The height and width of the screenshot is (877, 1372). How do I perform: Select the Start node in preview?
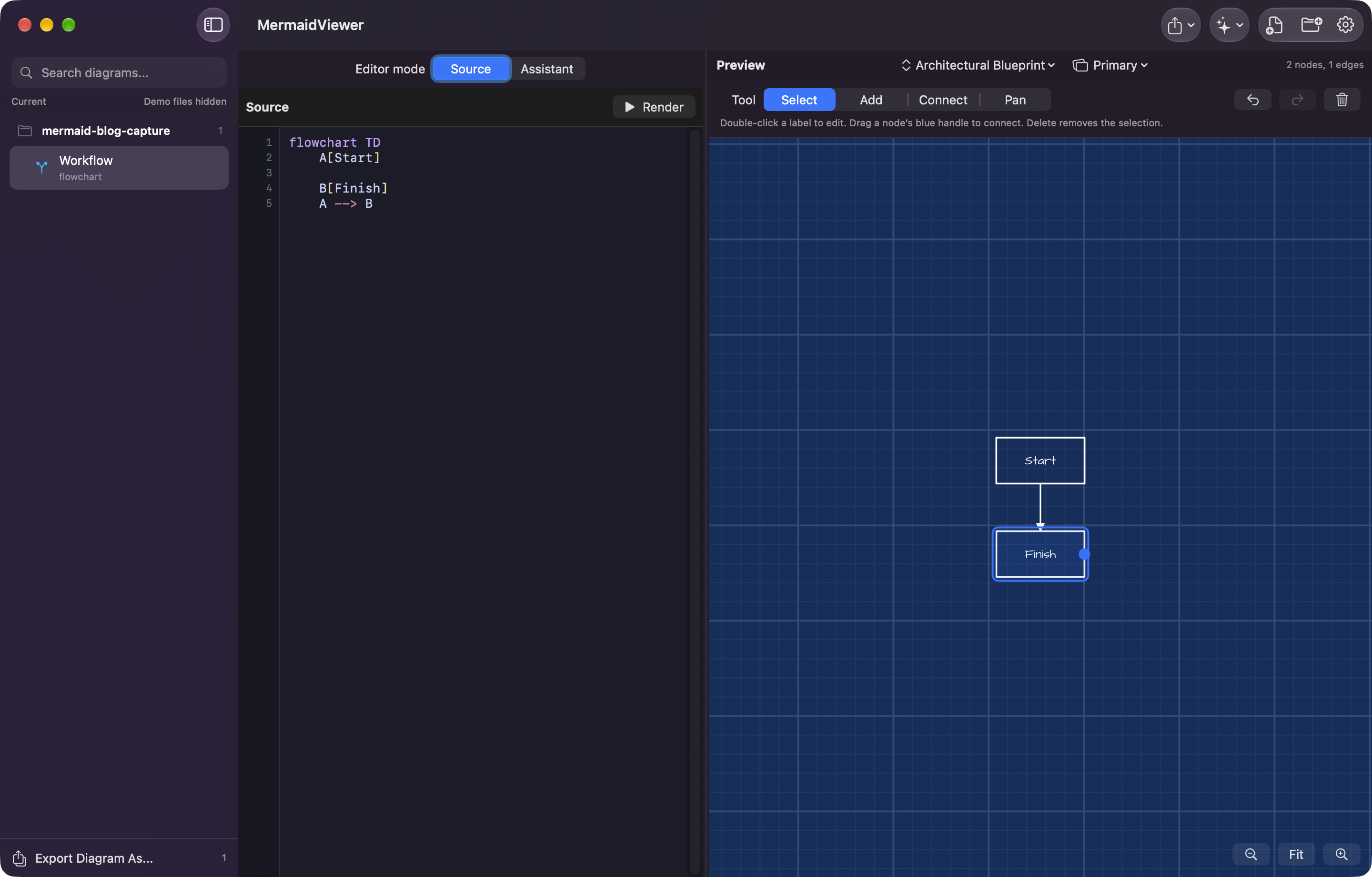1040,460
